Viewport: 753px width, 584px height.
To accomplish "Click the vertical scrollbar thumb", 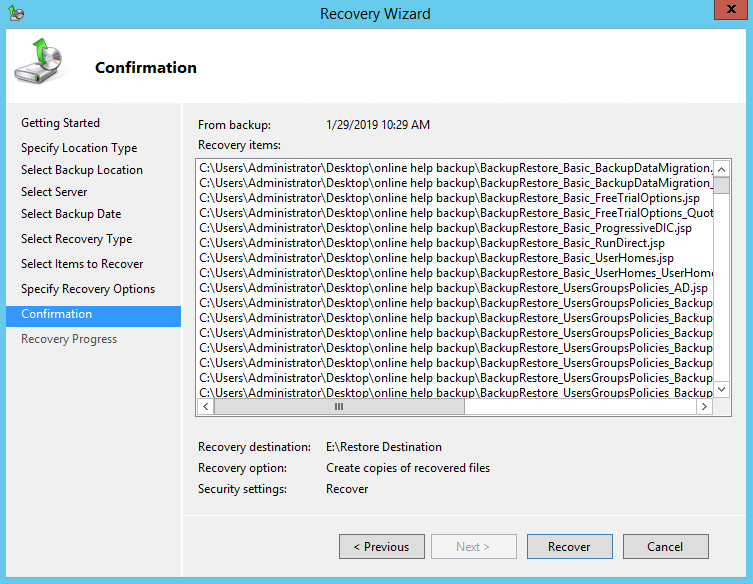I will [721, 185].
